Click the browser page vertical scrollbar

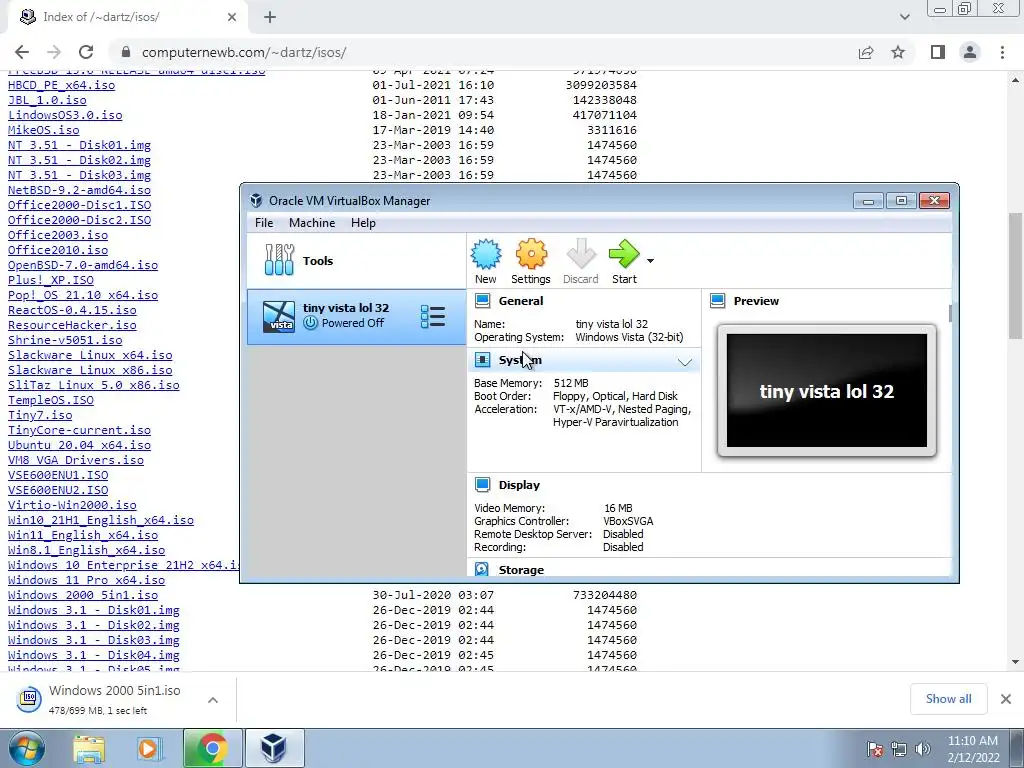[1015, 274]
